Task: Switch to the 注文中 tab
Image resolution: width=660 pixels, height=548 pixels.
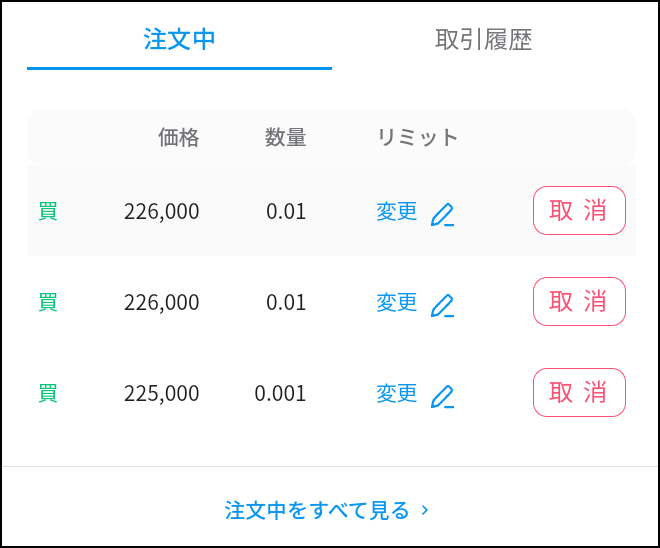Action: (x=179, y=40)
